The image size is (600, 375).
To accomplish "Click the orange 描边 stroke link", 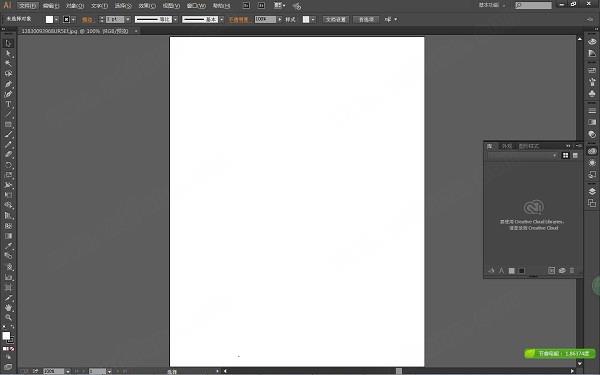I will pos(87,20).
